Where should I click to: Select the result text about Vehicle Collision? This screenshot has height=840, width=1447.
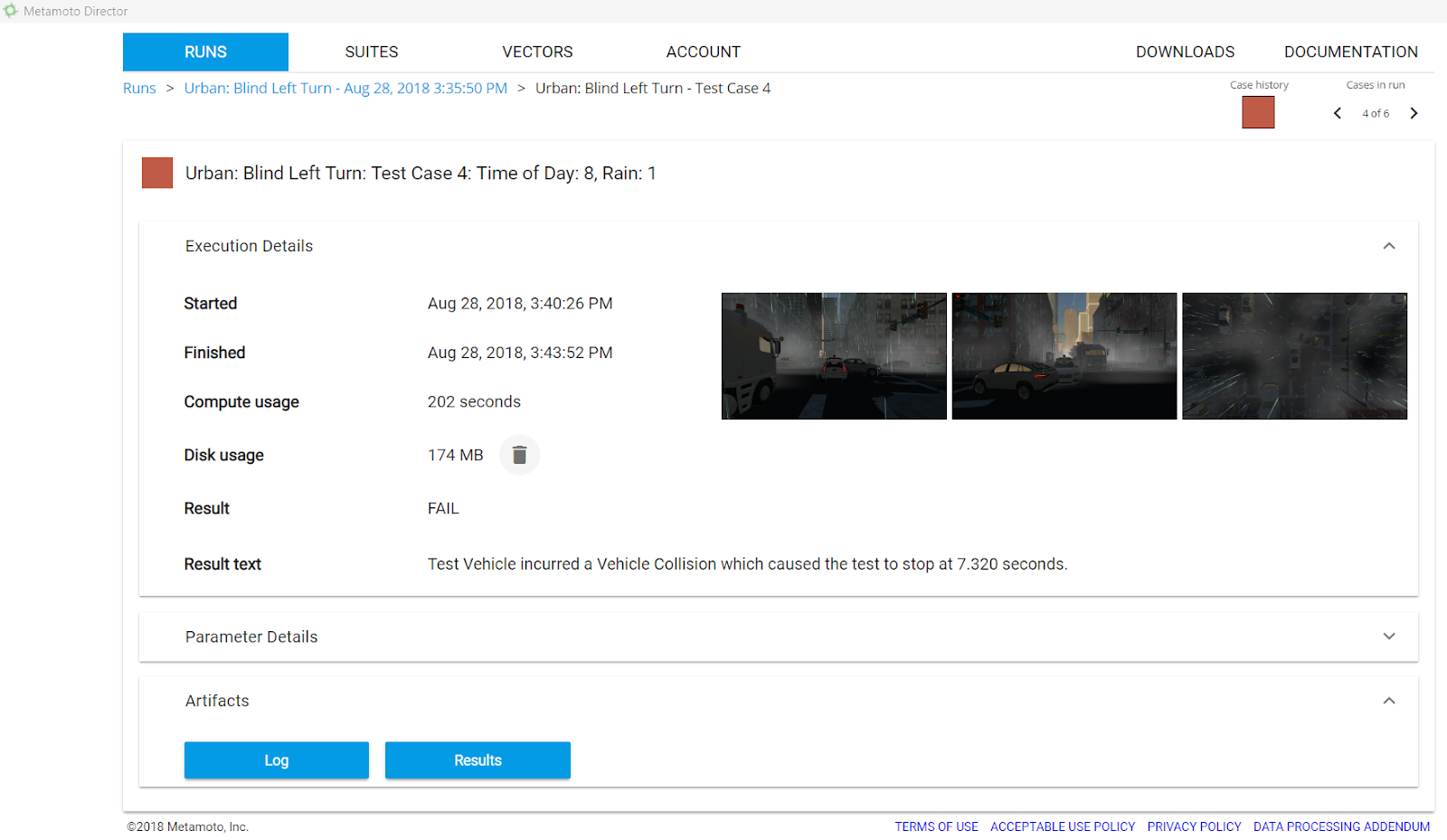pos(747,564)
